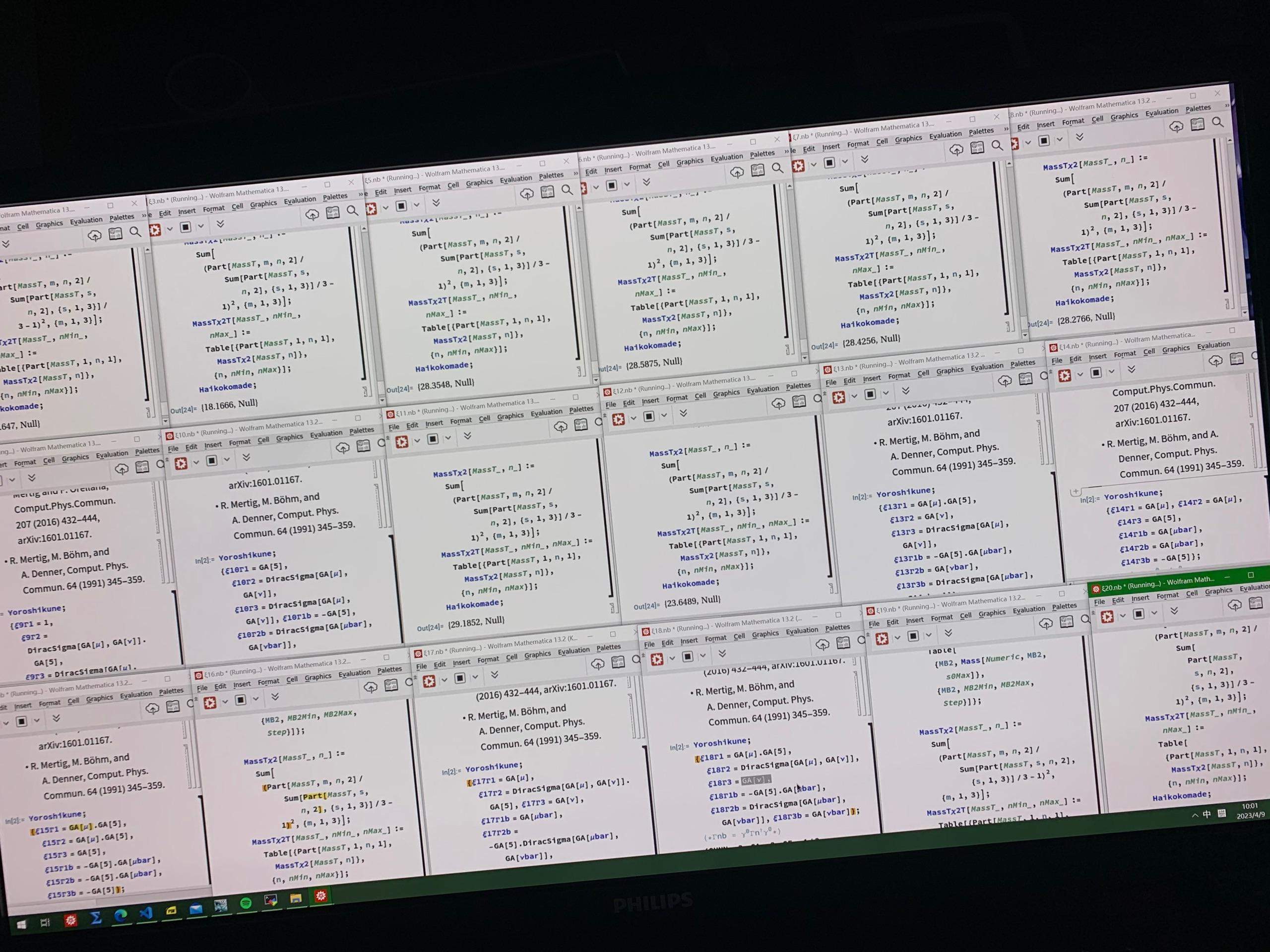Click the cloud publish icon in ξ3.nb
Image resolution: width=1270 pixels, height=952 pixels.
tap(312, 215)
